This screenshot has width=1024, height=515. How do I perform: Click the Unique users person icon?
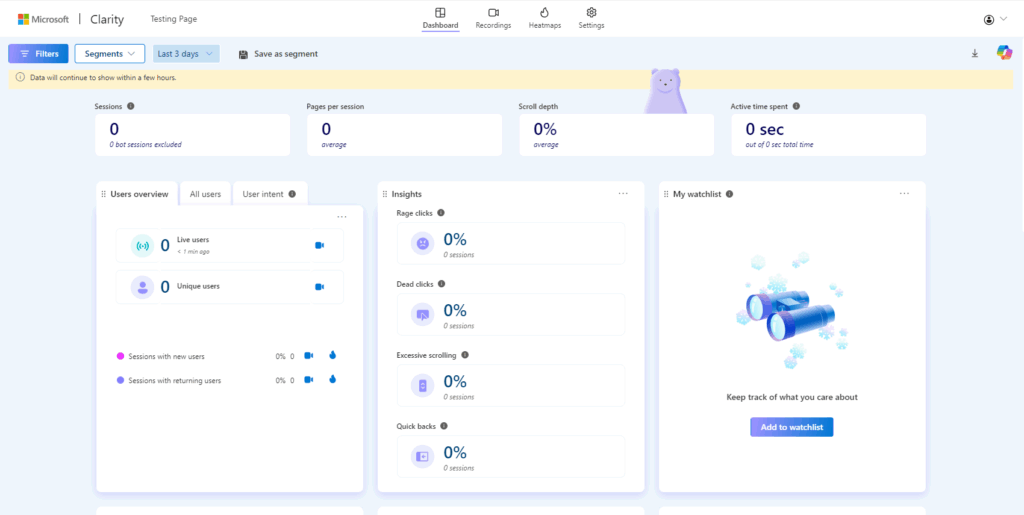click(x=142, y=287)
